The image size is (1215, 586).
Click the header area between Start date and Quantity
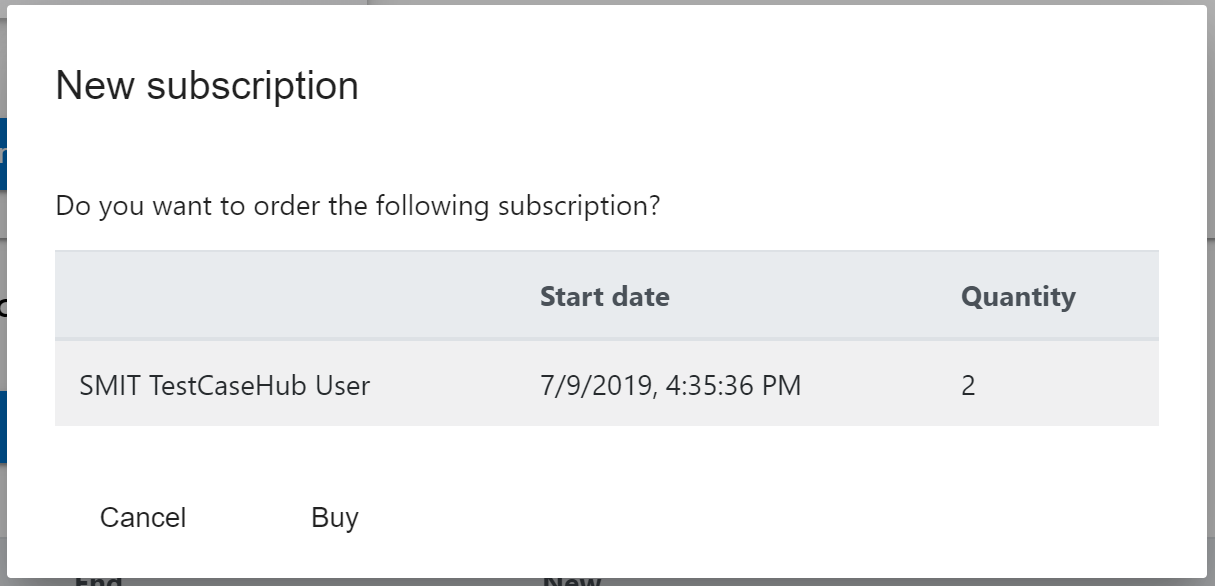815,297
